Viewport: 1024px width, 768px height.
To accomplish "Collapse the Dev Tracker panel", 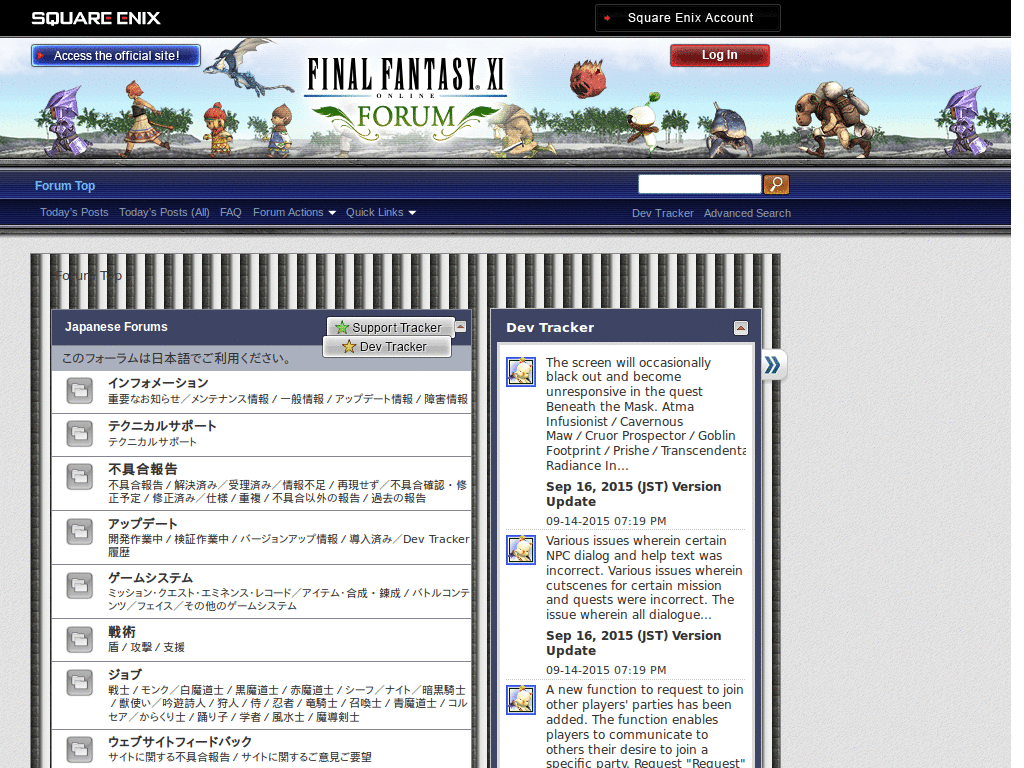I will 741,327.
